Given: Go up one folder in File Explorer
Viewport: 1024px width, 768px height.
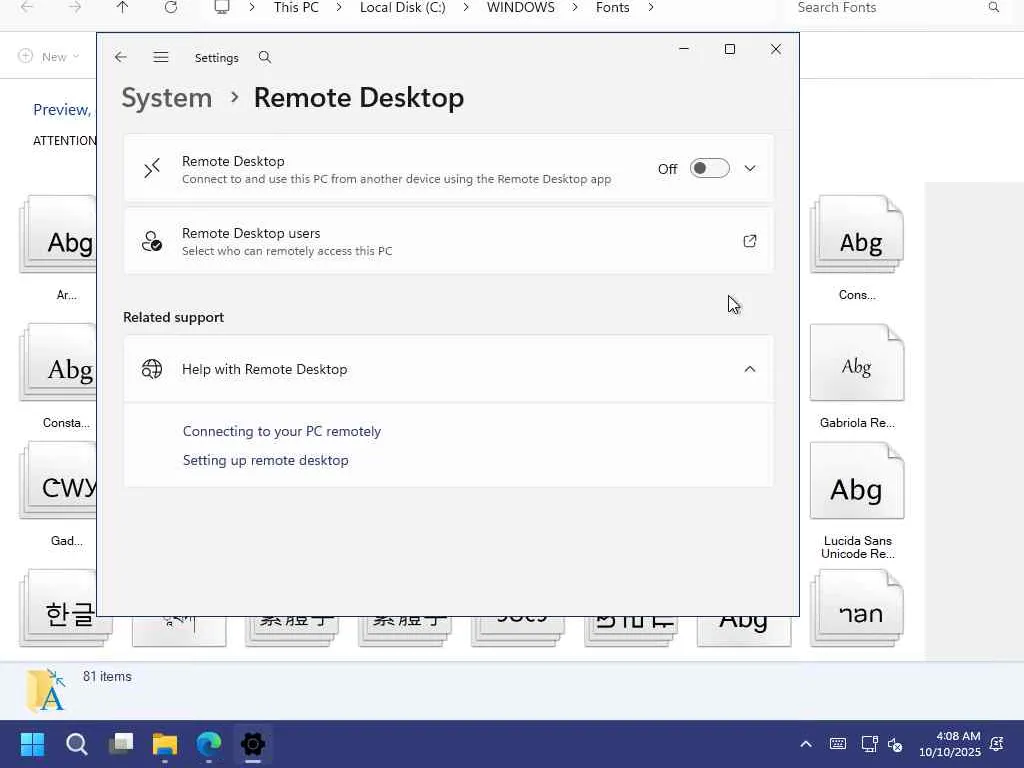Looking at the screenshot, I should (x=122, y=7).
